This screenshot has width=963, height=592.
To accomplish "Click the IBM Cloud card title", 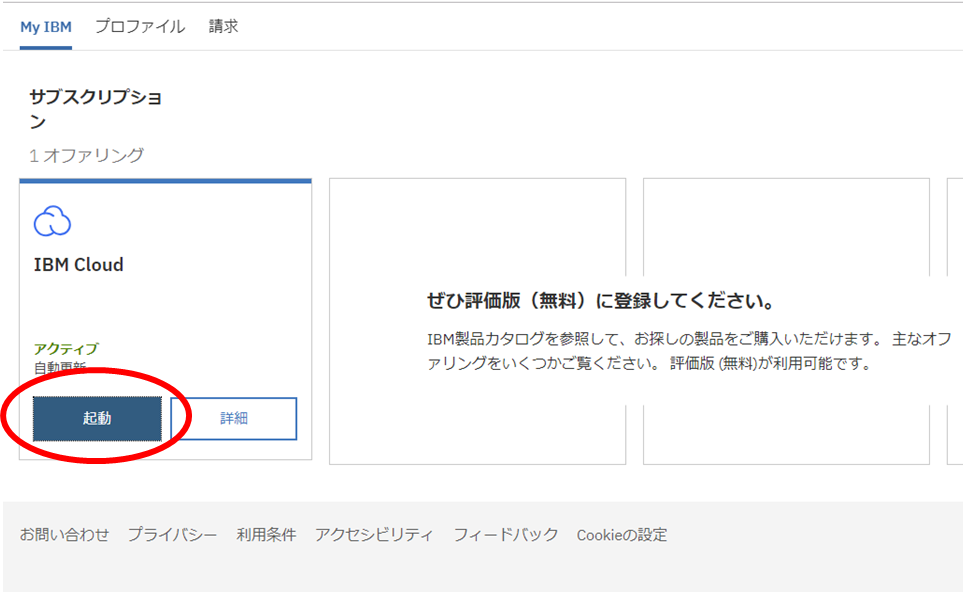I will click(x=79, y=265).
